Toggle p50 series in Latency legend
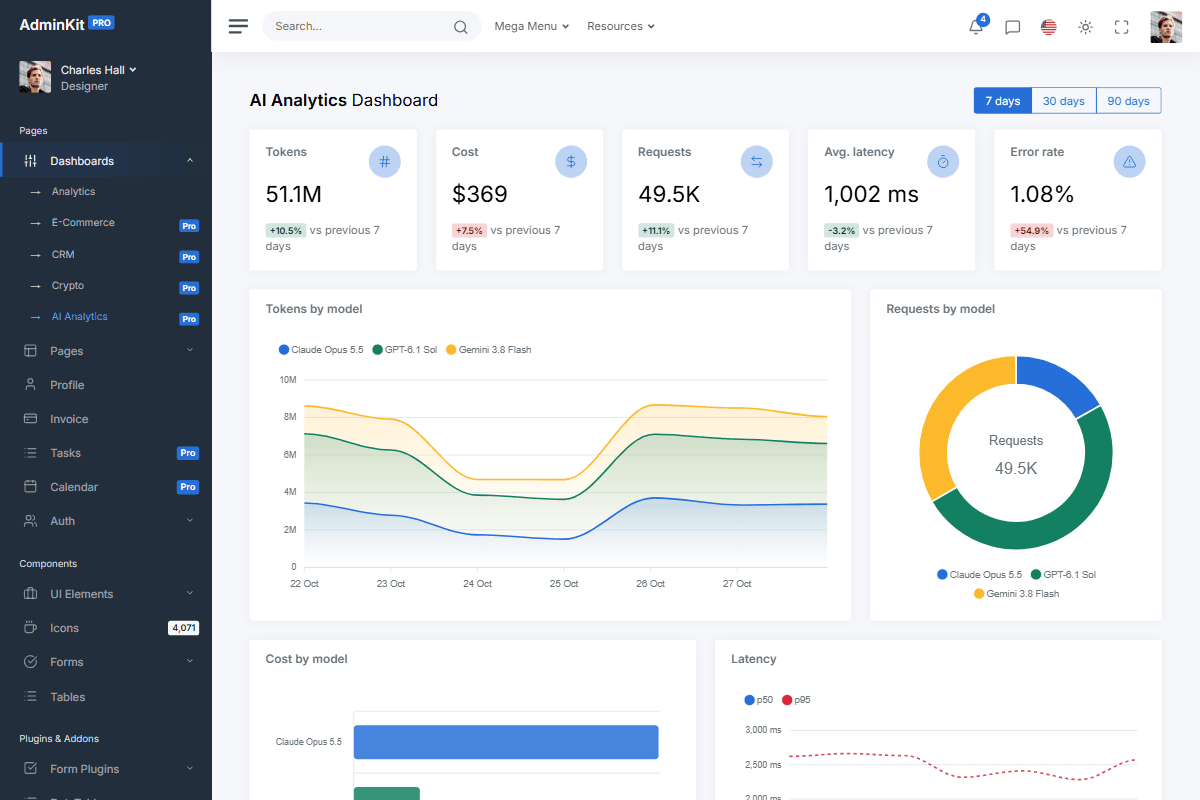 coord(759,700)
